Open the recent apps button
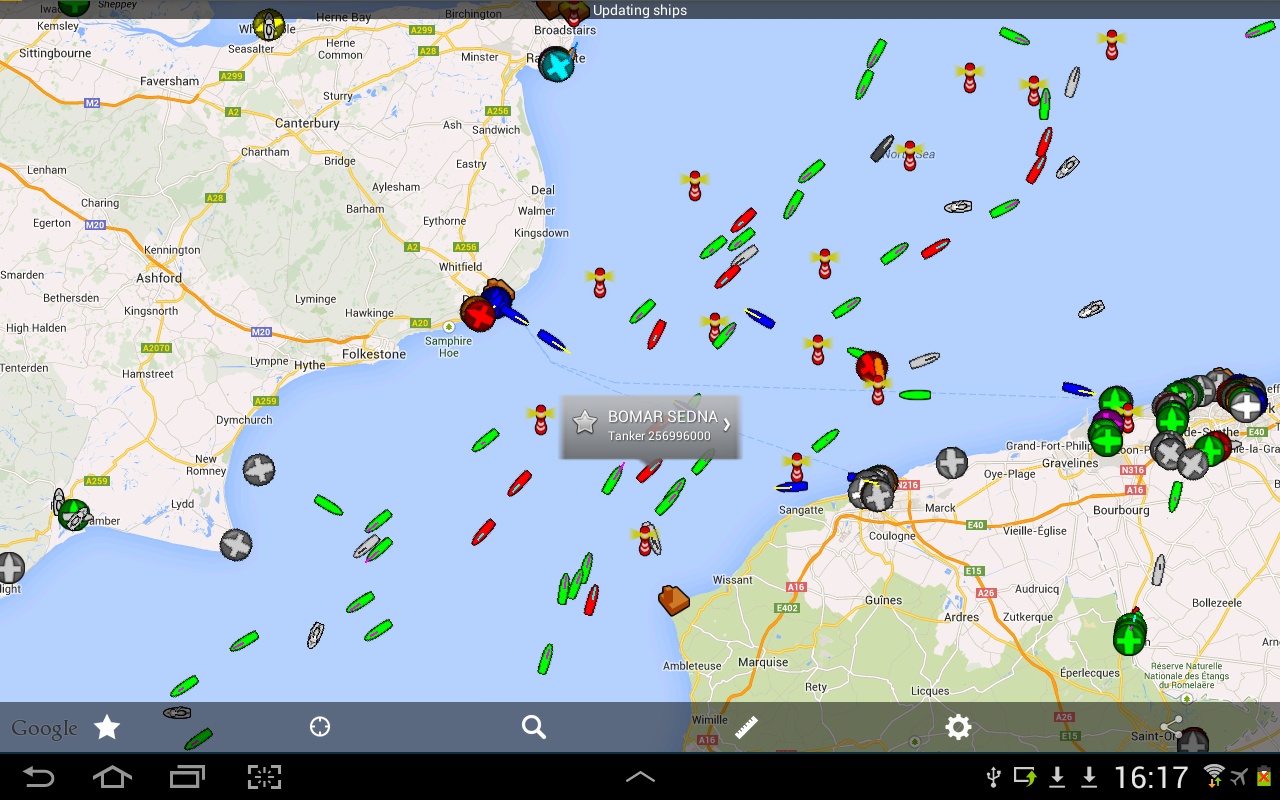The height and width of the screenshot is (800, 1280). pos(187,777)
